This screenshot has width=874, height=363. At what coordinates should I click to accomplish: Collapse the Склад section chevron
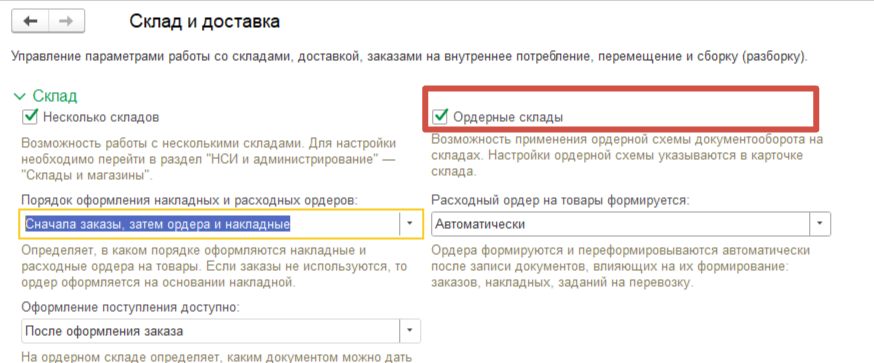tap(20, 96)
